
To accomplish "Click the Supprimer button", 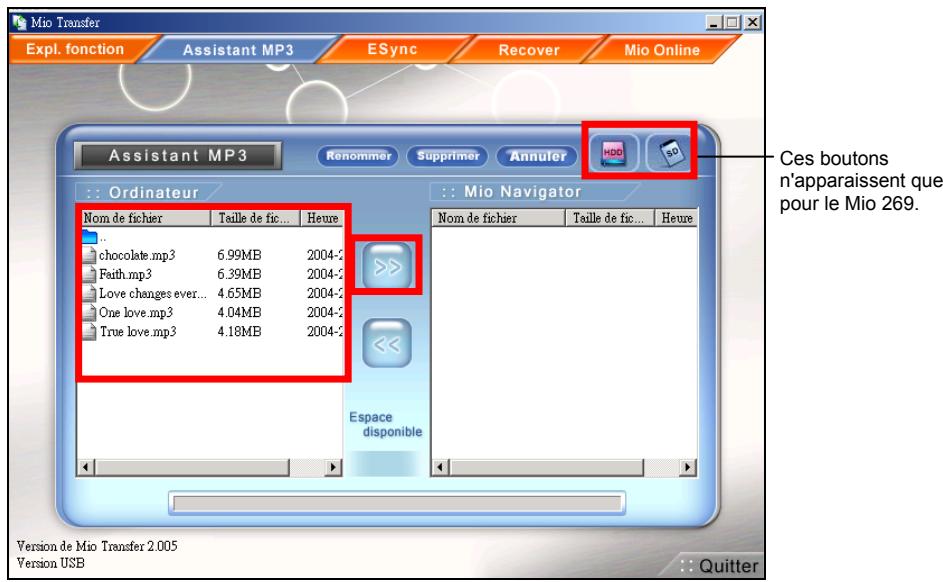I will (x=448, y=156).
